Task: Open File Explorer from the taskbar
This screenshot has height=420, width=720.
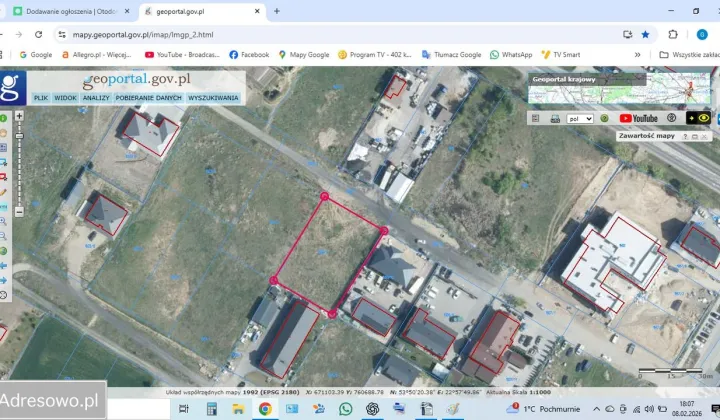Action: (238, 409)
